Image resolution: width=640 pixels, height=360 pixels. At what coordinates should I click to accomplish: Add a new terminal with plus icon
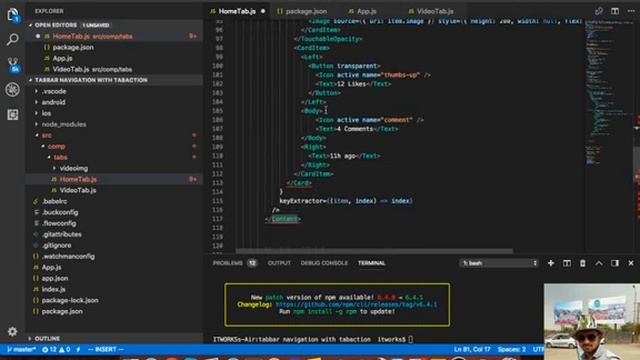551,263
